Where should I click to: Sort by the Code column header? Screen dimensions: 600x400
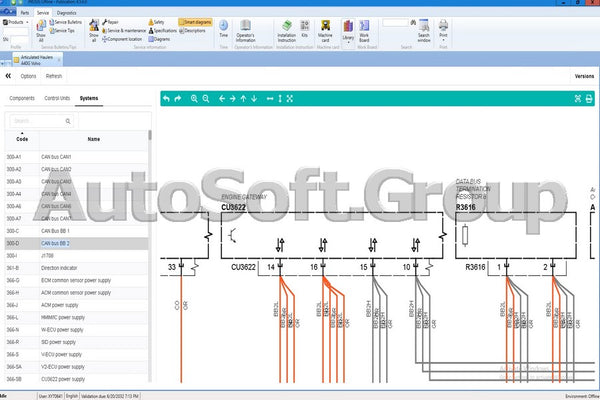(x=22, y=139)
